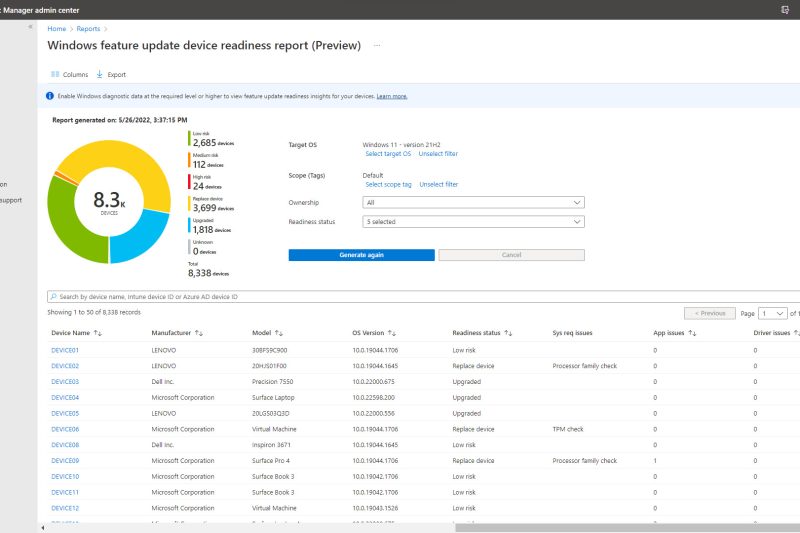Sort by Readiness status using the sort arrows
The image size is (800, 533).
508,333
